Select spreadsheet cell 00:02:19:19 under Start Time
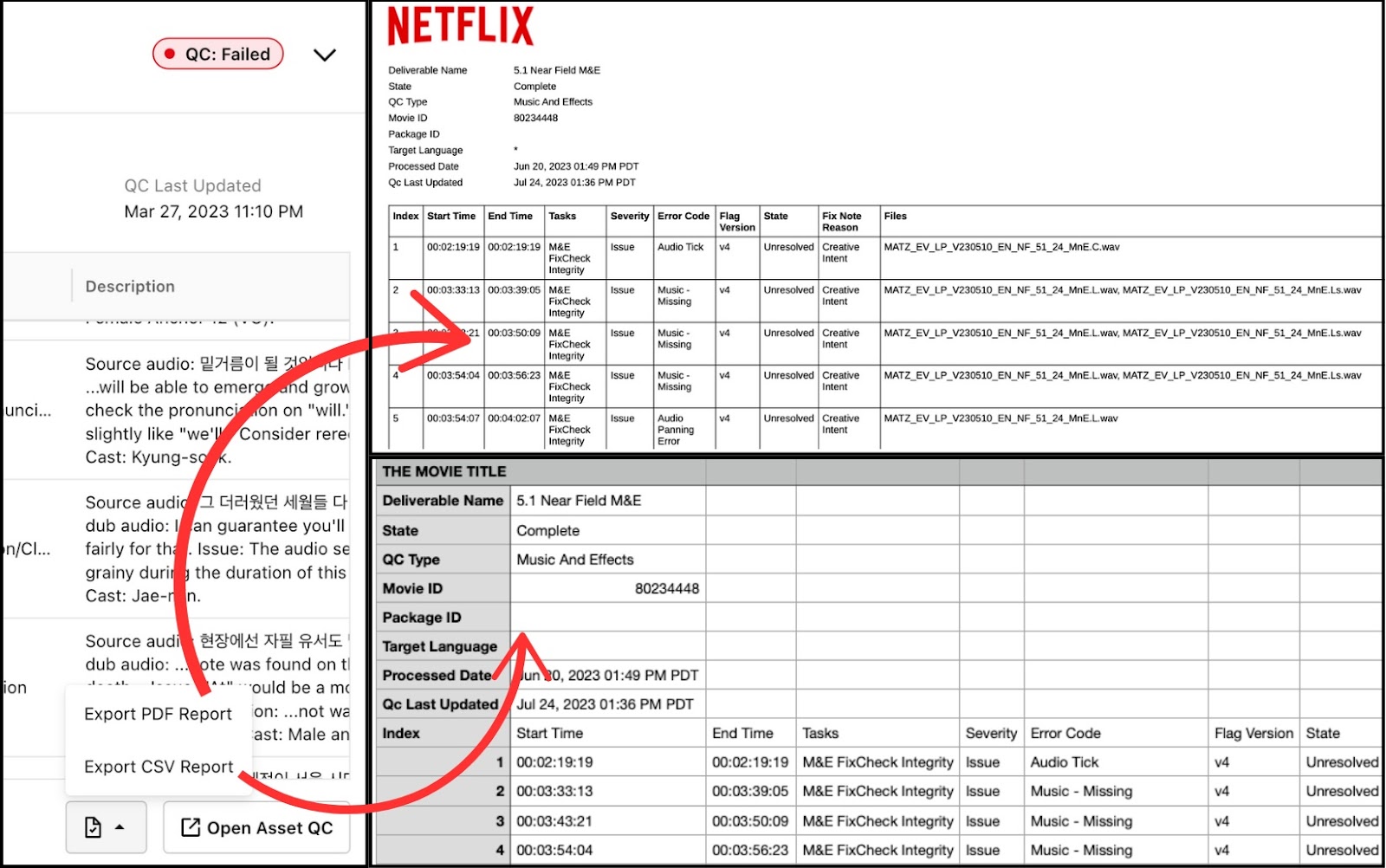The image size is (1386, 868). (608, 762)
